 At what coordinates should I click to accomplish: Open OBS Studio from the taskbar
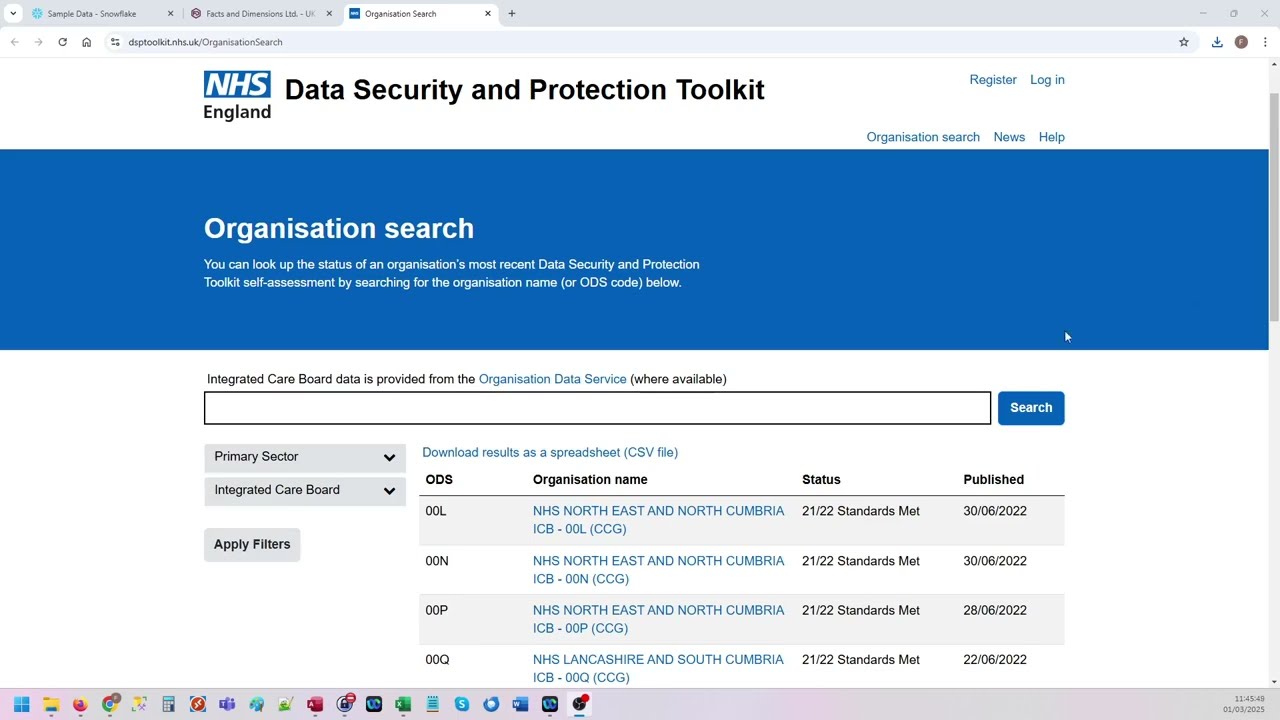[579, 704]
